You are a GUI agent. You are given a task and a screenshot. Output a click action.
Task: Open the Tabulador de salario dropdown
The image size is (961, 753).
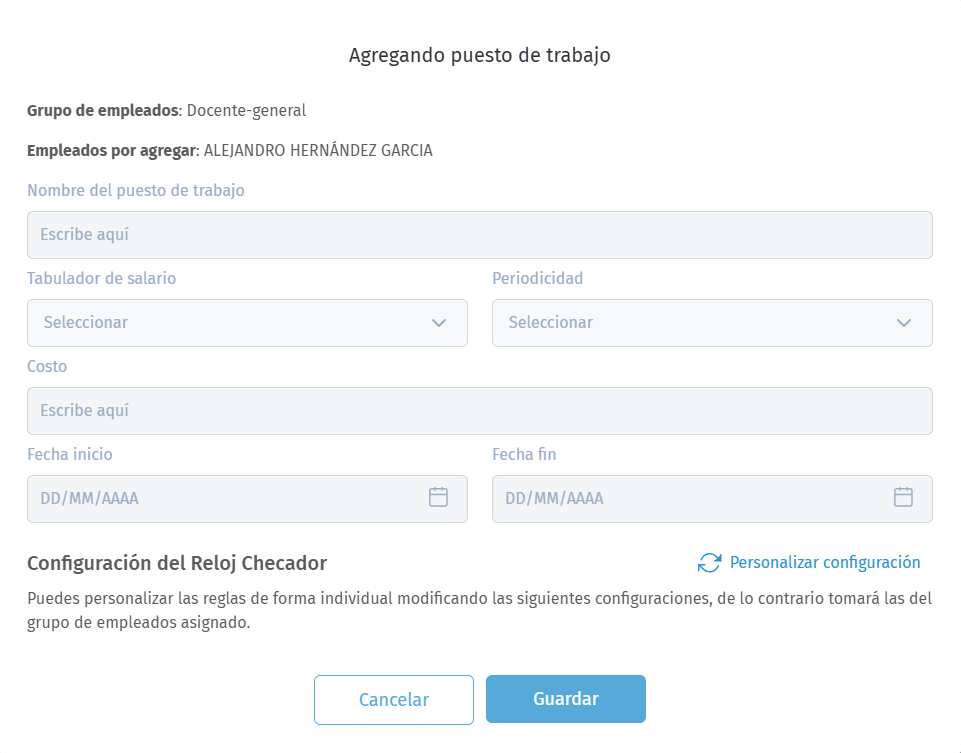pos(246,322)
